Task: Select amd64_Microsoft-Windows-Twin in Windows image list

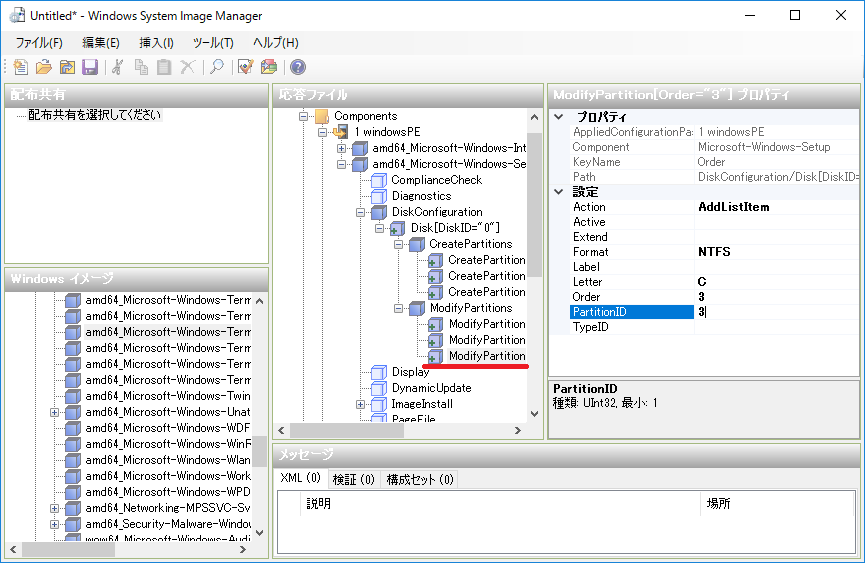Action: coord(167,396)
